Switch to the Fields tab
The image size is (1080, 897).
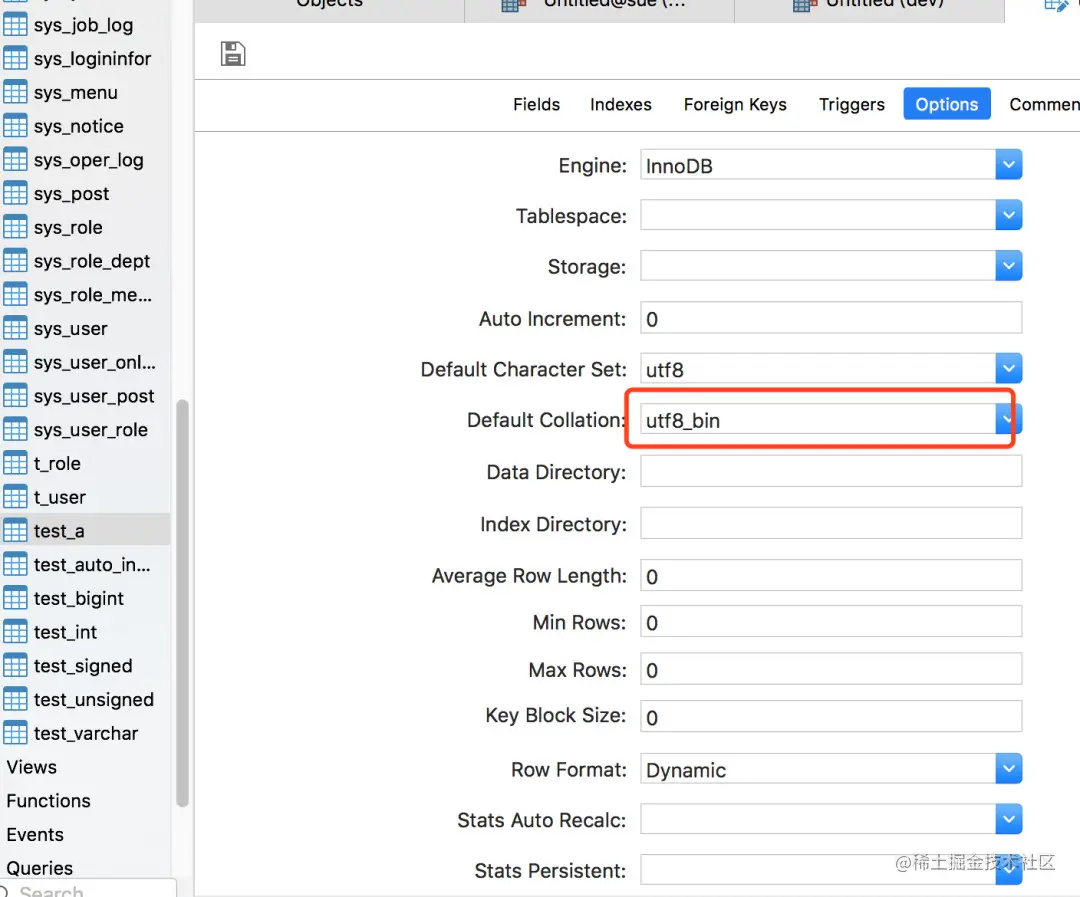[x=536, y=104]
